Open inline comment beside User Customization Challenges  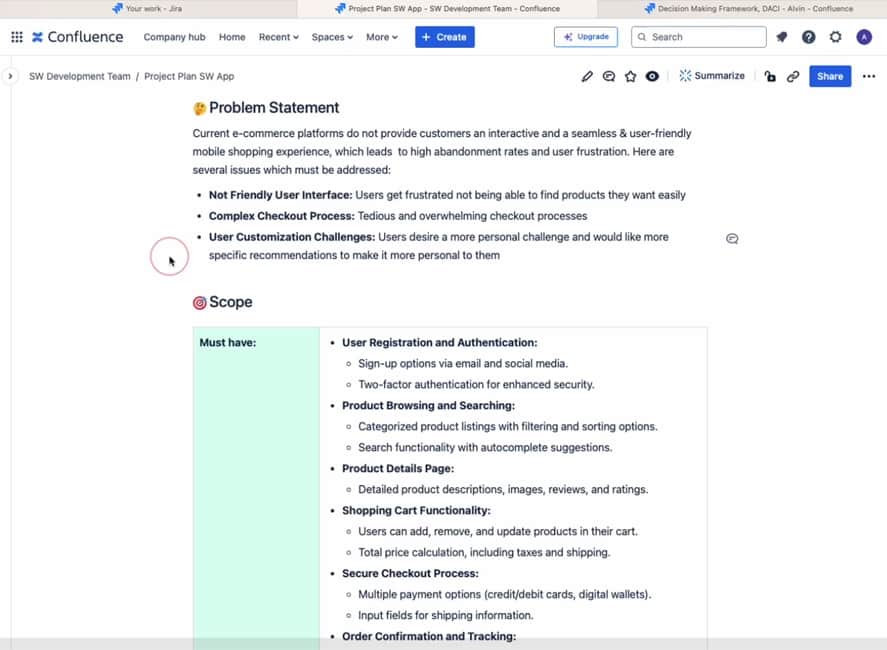click(732, 239)
